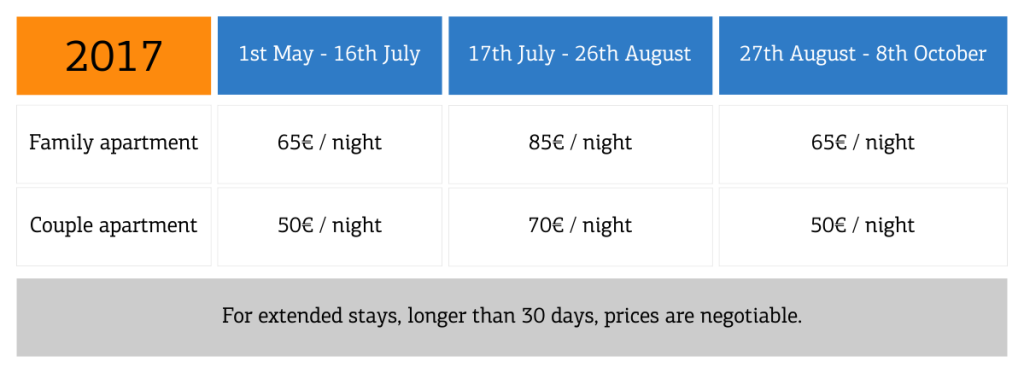Click the extended stays note banner
1024x373 pixels.
coord(511,317)
